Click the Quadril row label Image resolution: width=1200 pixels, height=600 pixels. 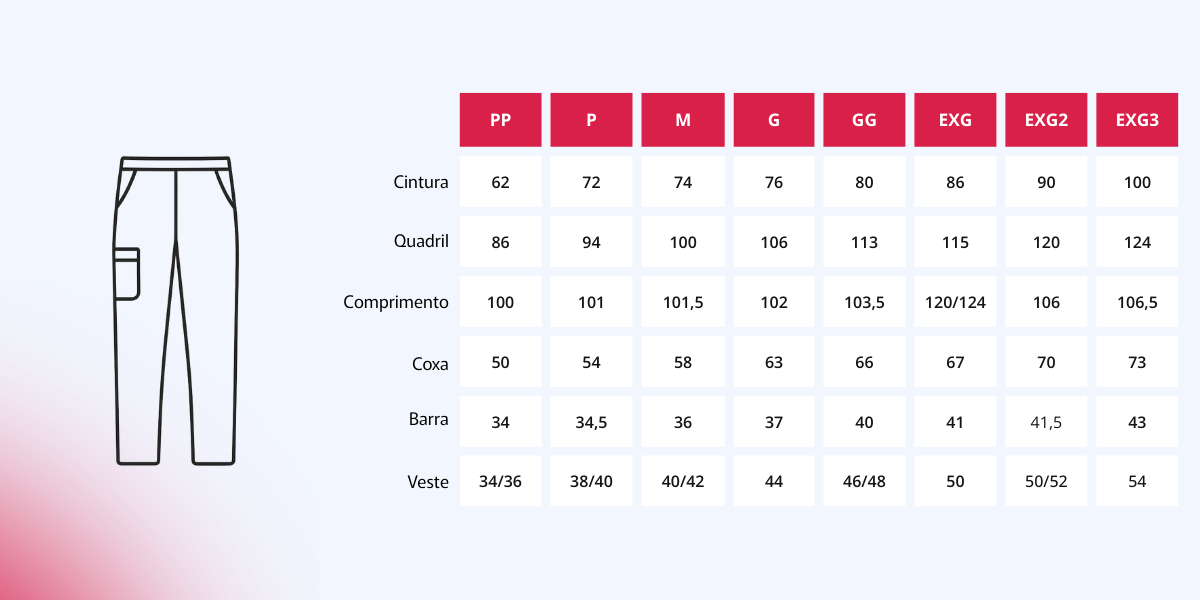(422, 241)
